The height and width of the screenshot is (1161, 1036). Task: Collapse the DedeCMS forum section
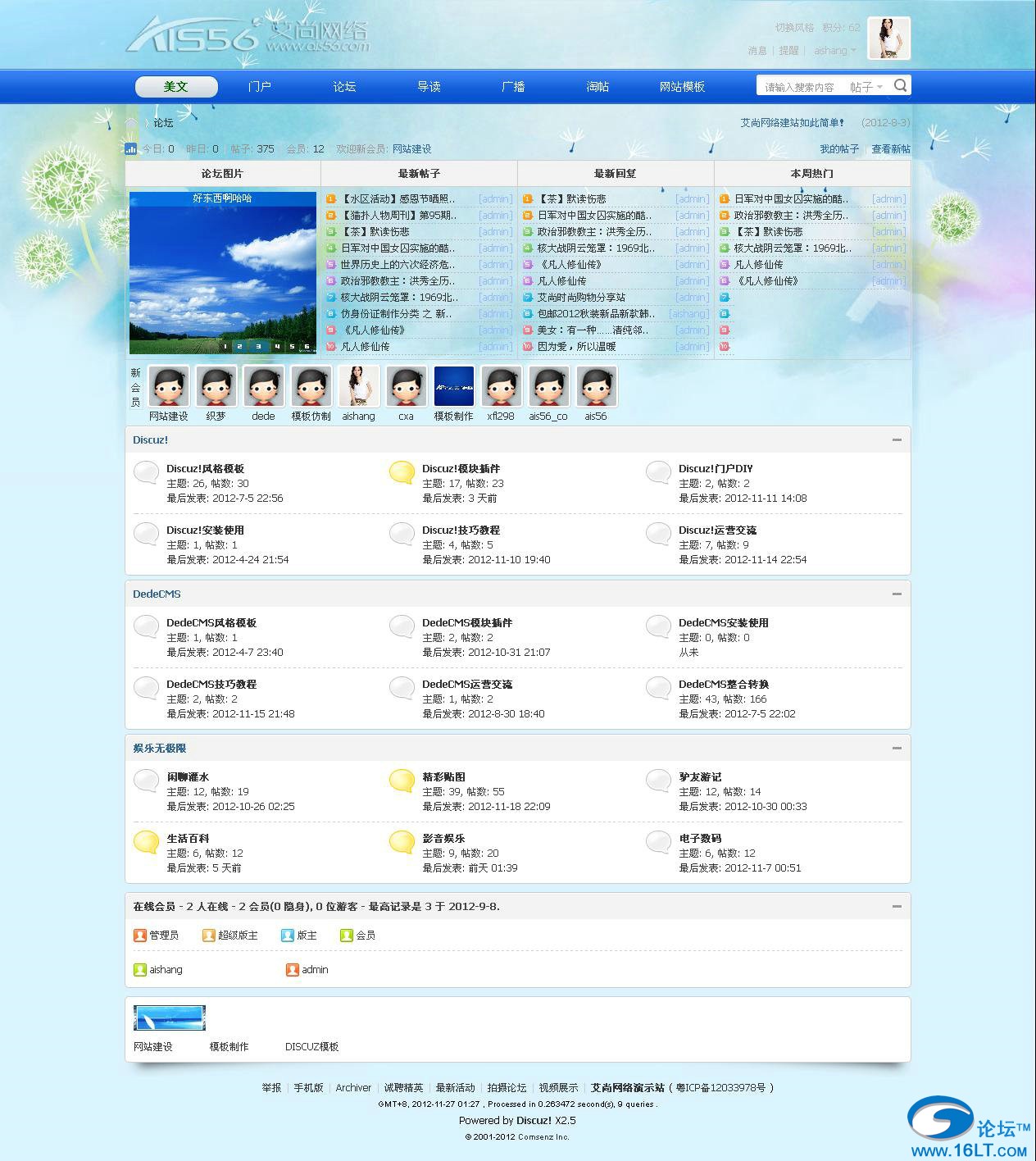[897, 594]
